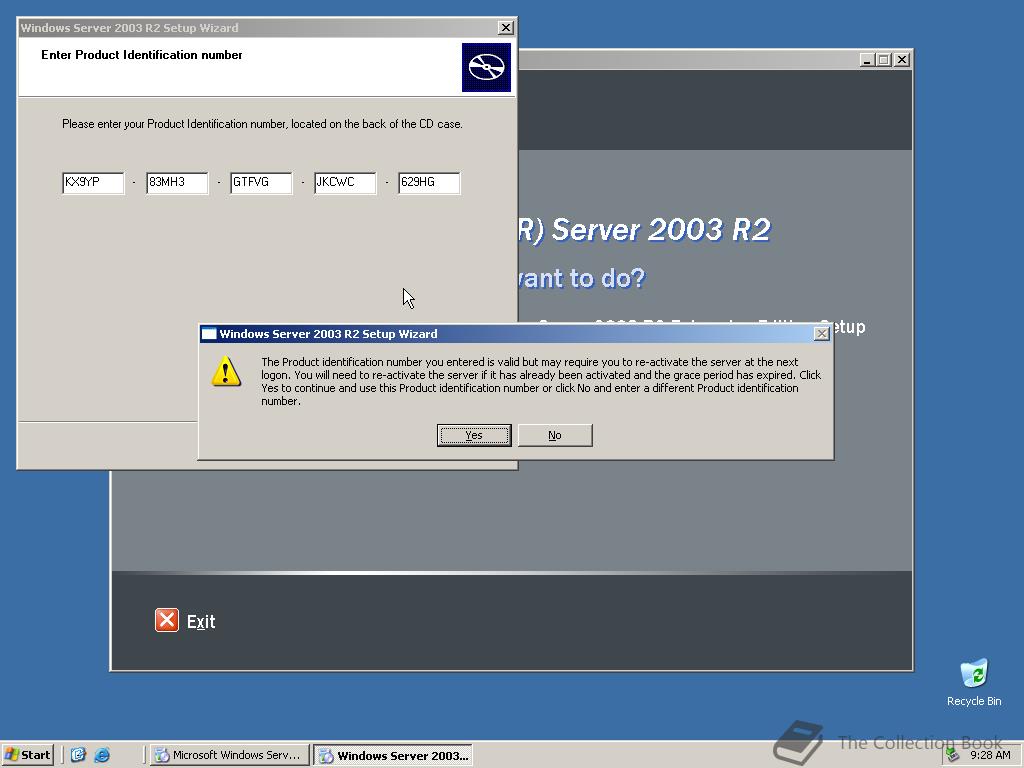This screenshot has height=768, width=1024.
Task: Click the warning dialog title bar icon
Action: pyautogui.click(x=209, y=334)
